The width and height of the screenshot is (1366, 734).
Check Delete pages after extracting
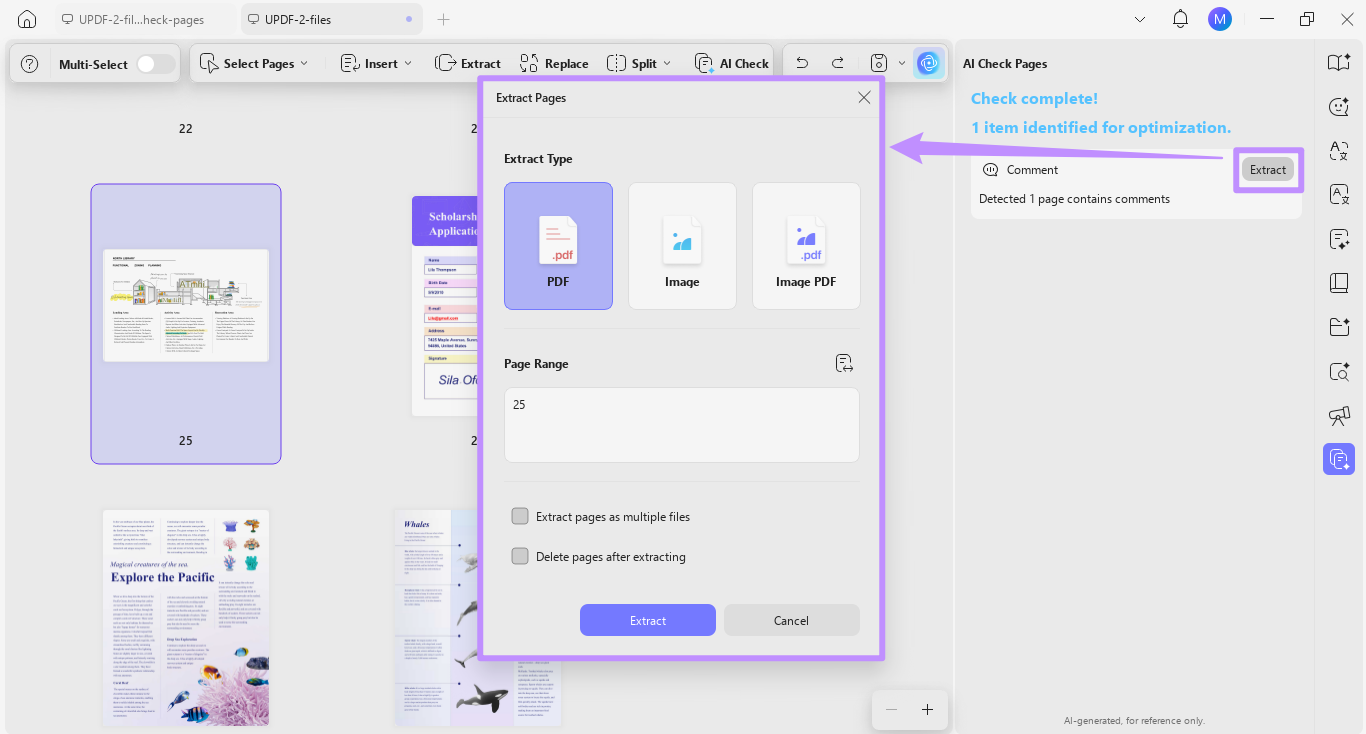[520, 557]
